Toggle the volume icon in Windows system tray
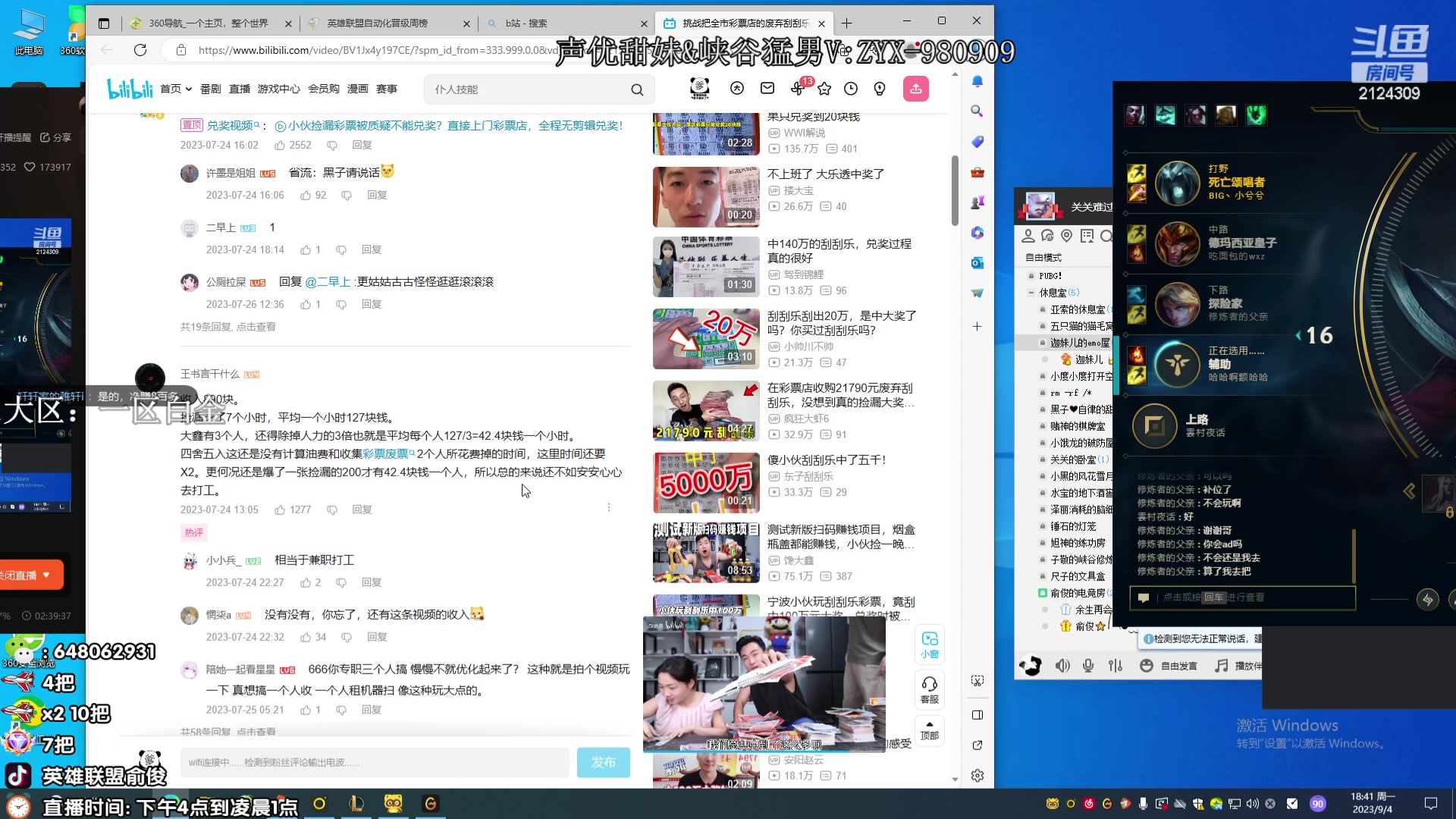 1252,804
